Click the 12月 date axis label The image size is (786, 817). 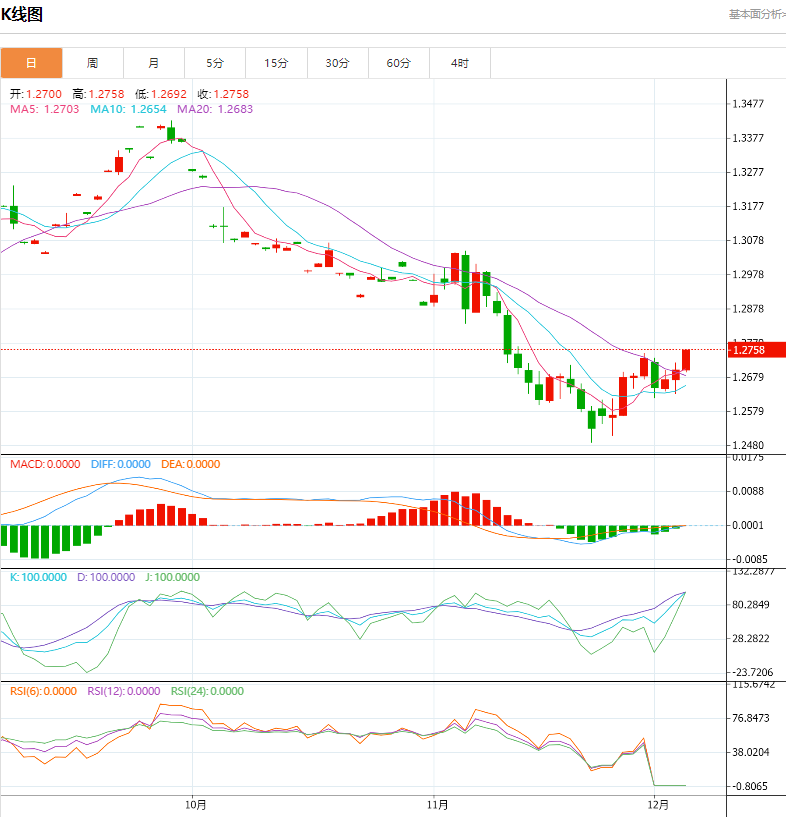point(658,805)
